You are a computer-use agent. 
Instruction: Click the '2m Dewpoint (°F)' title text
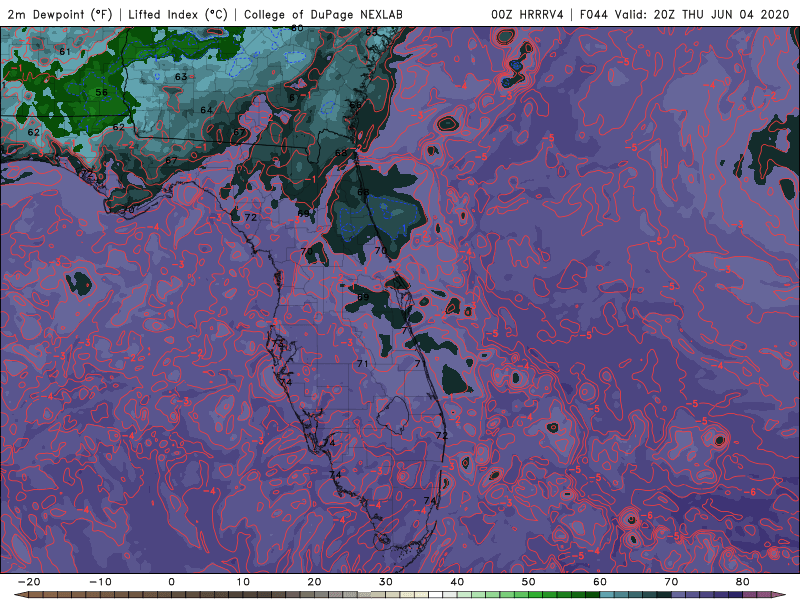pos(60,14)
